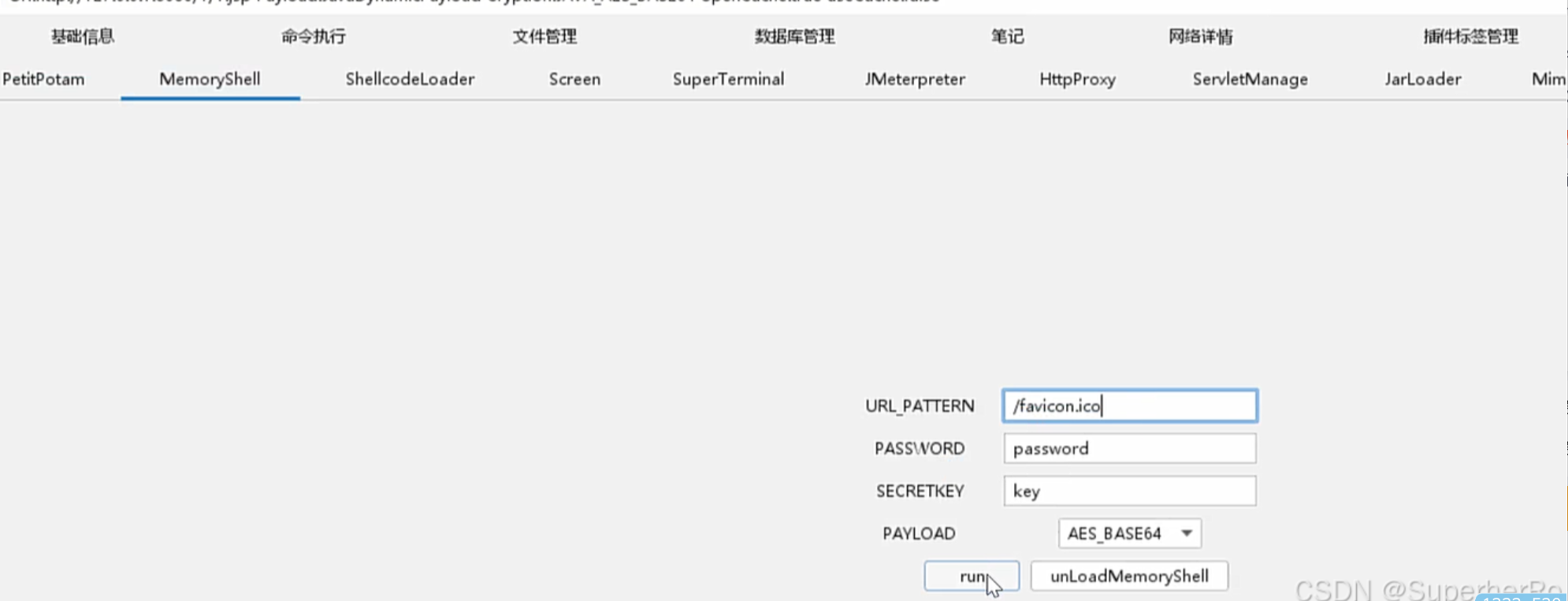Select the PetitPotam plugin tab
The image size is (1568, 601).
pyautogui.click(x=43, y=79)
